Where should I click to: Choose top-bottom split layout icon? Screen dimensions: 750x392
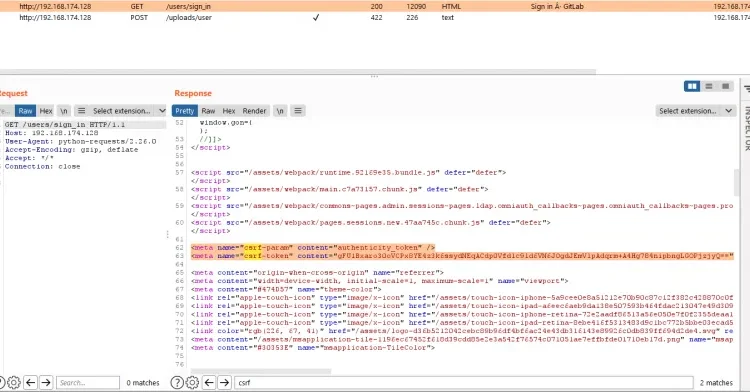709,86
